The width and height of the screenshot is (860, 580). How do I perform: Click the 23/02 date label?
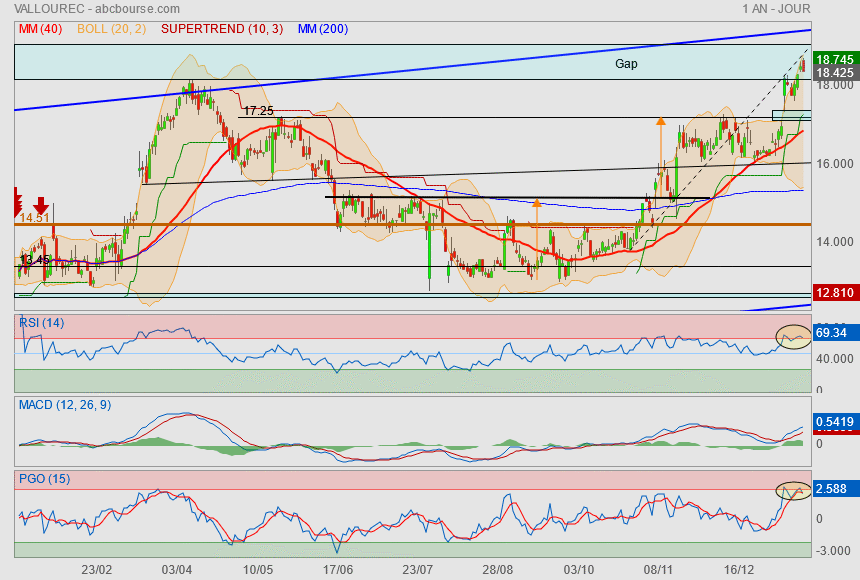97,569
